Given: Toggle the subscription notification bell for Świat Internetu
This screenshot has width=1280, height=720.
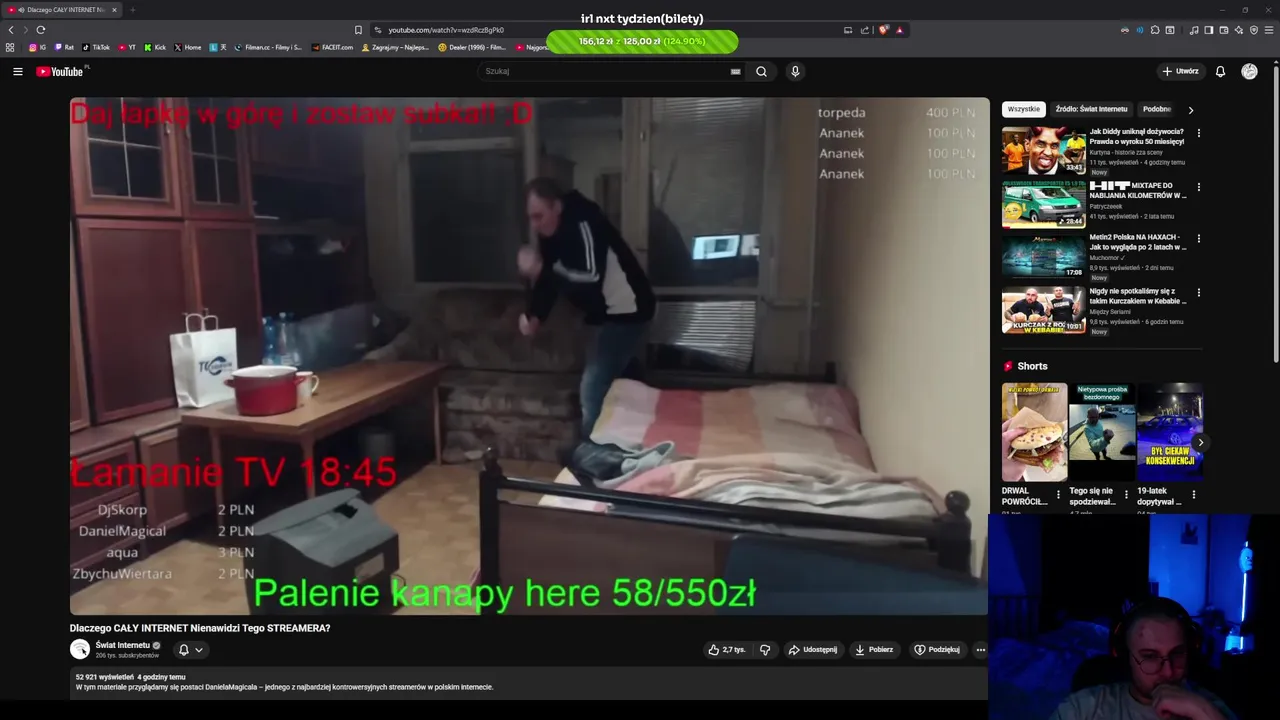Looking at the screenshot, I should [x=183, y=650].
